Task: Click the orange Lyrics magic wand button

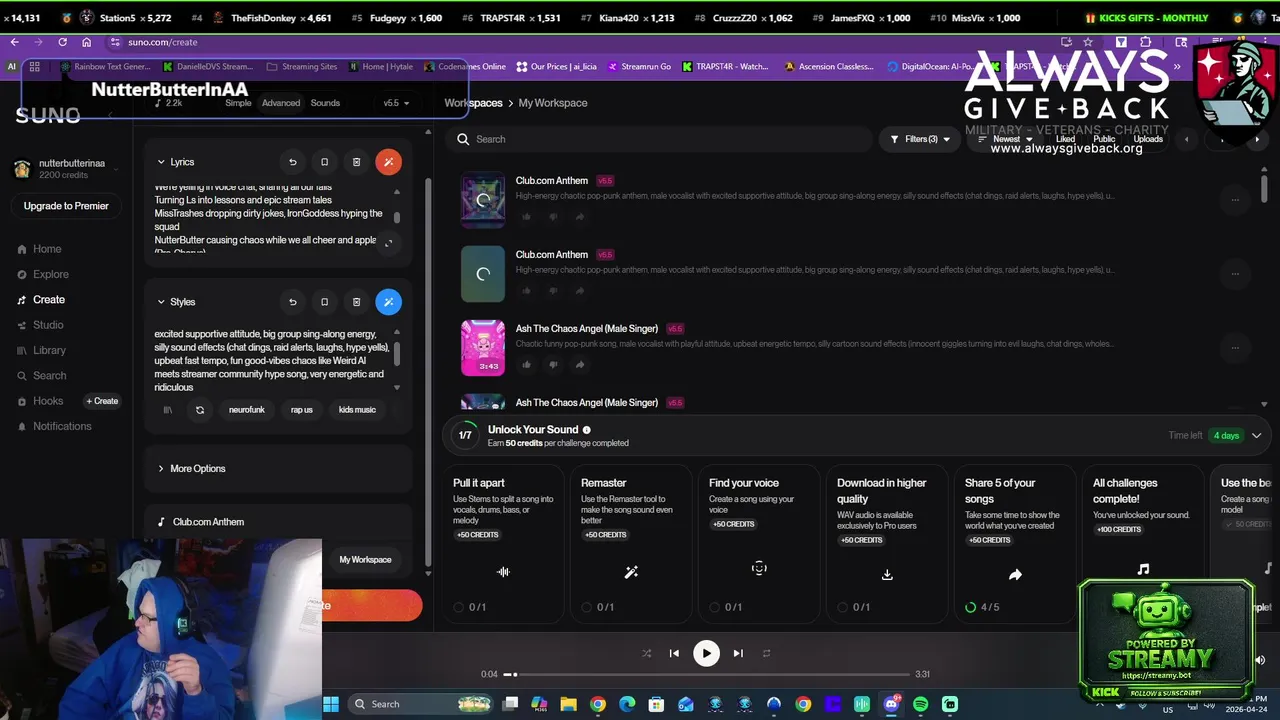Action: tap(388, 162)
